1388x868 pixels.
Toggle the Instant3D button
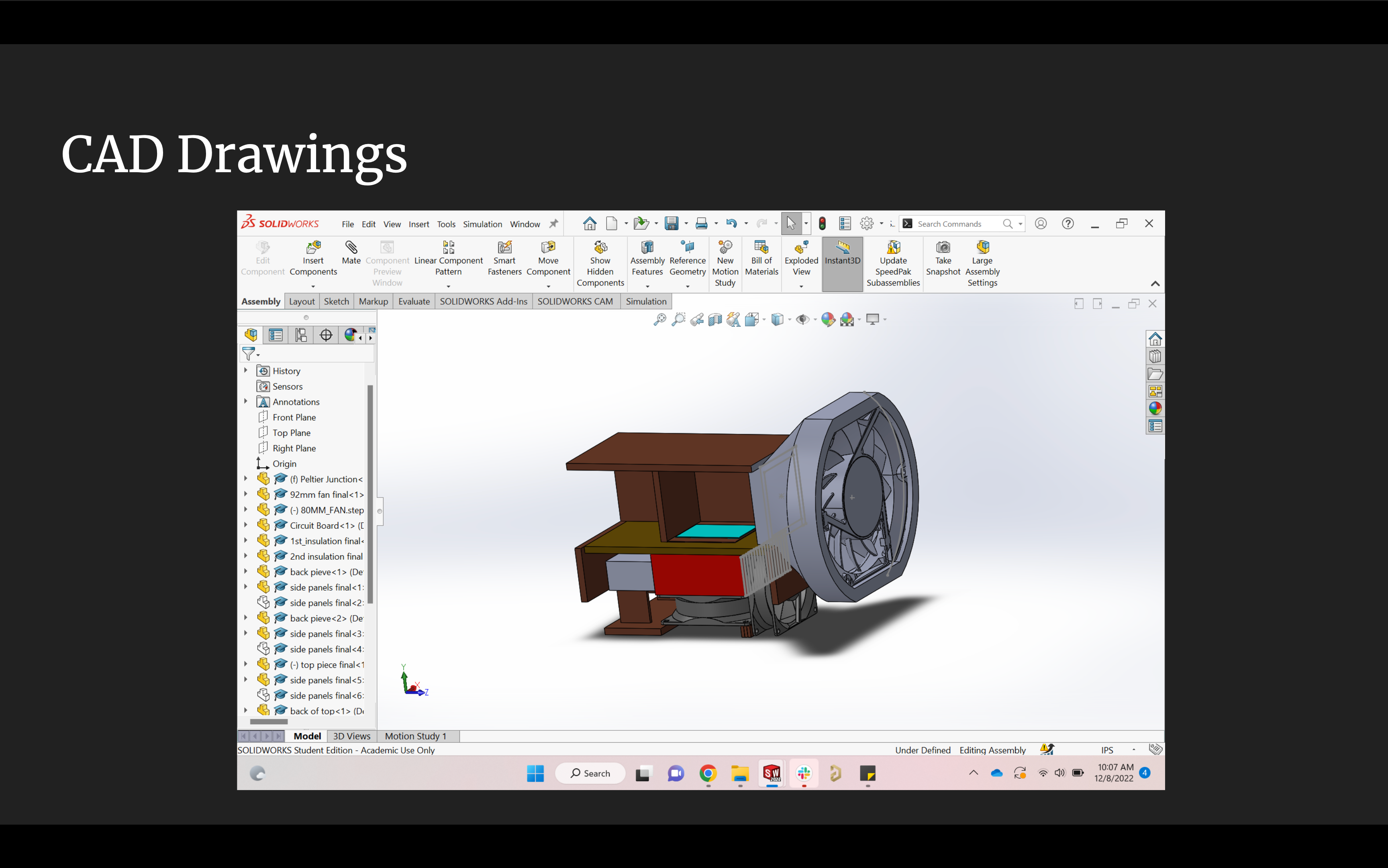[x=842, y=253]
